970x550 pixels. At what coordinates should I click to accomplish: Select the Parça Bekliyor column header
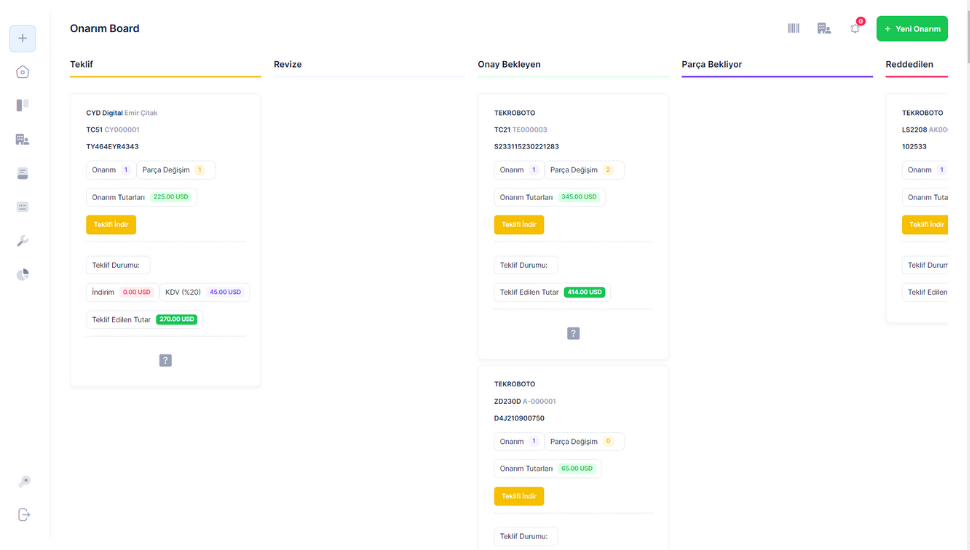[x=711, y=64]
